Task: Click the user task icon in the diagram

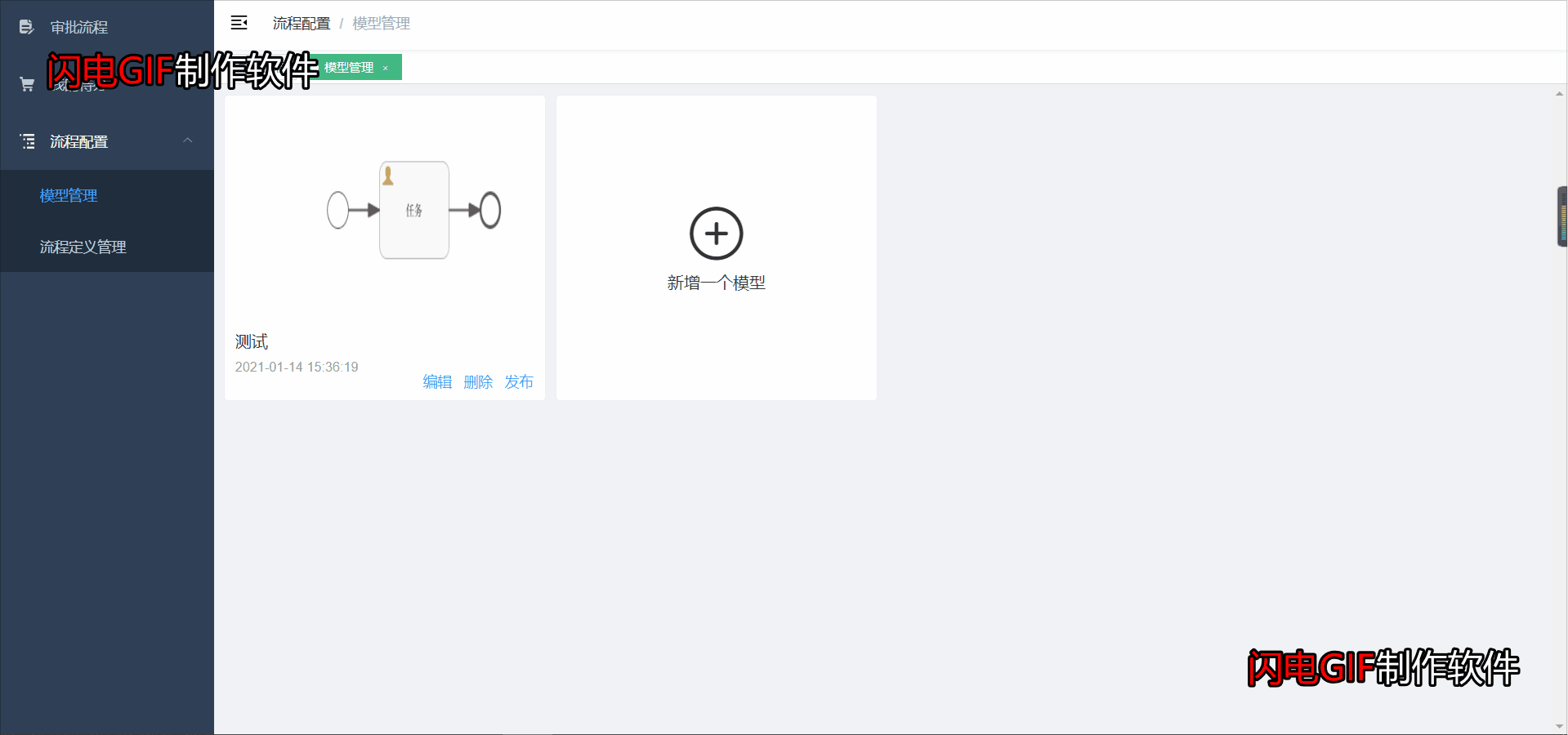Action: click(x=388, y=175)
